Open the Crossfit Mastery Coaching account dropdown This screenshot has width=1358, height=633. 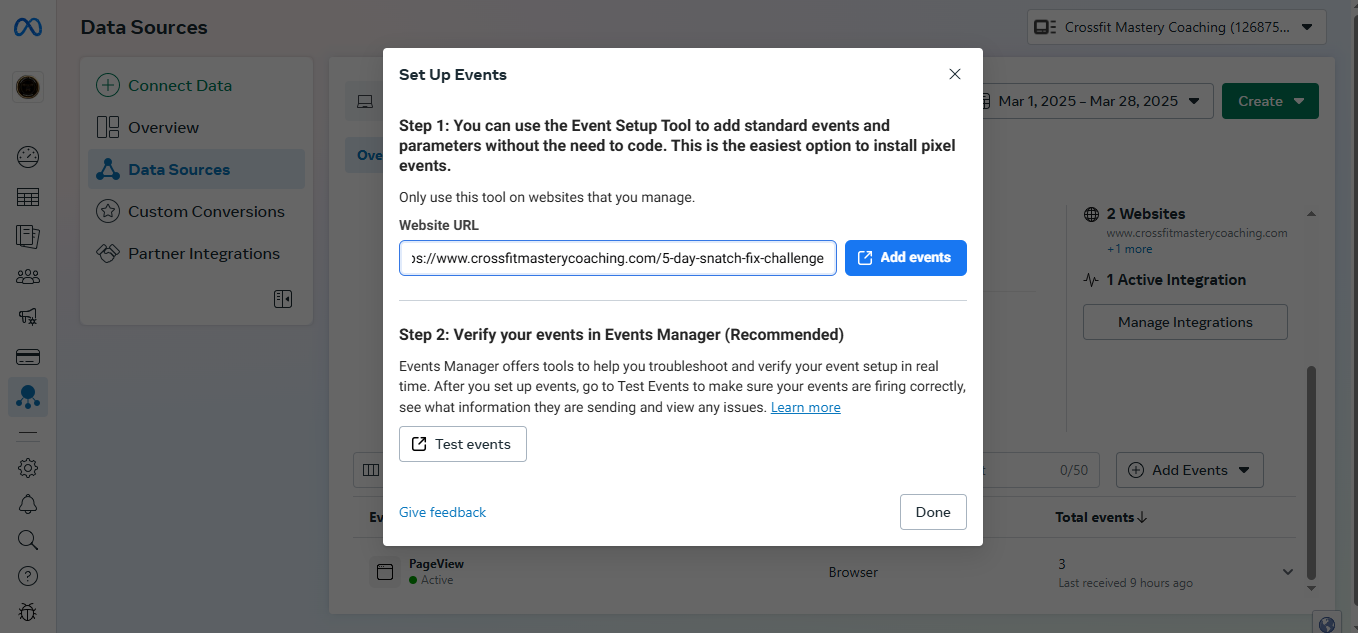click(x=1176, y=28)
